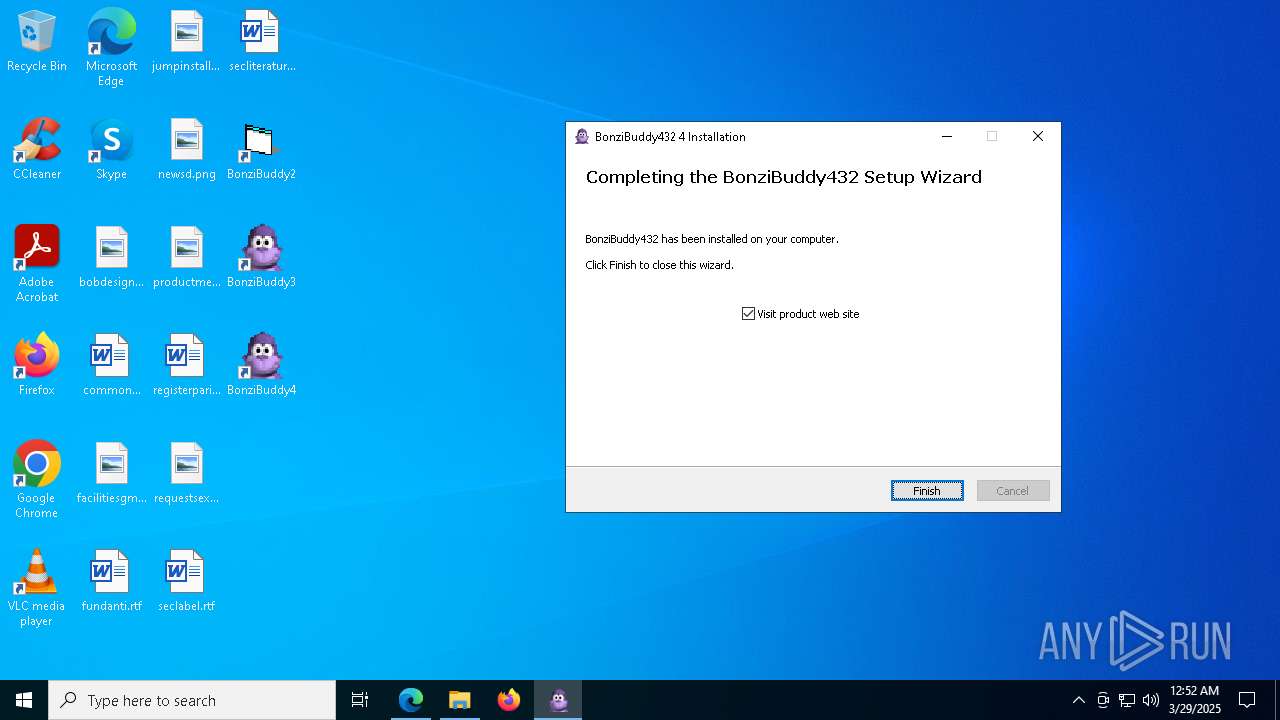1280x720 pixels.
Task: Select the jumpinstall image file on desktop
Action: (x=186, y=42)
